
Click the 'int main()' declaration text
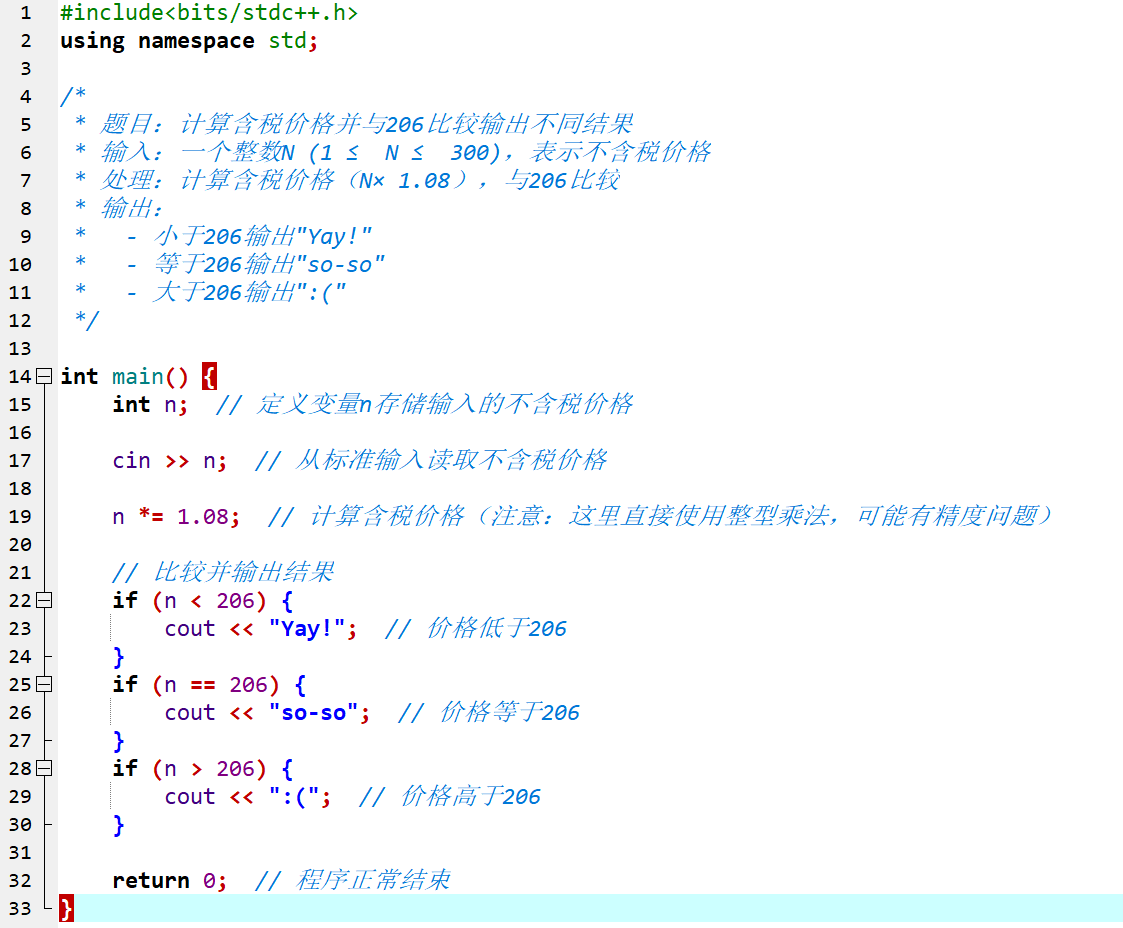(x=124, y=376)
